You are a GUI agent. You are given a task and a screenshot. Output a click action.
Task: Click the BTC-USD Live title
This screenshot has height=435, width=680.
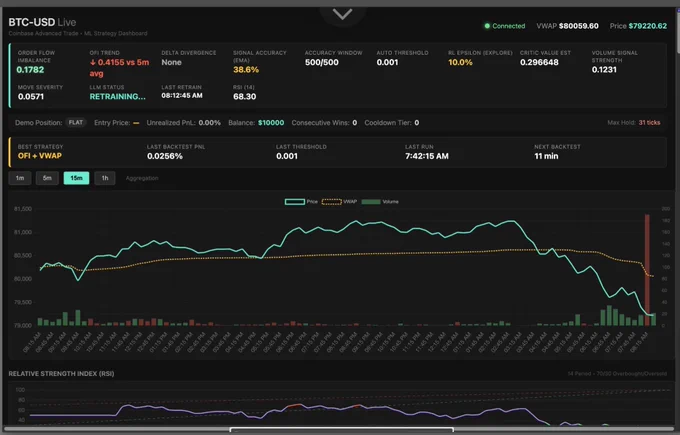pyautogui.click(x=42, y=22)
